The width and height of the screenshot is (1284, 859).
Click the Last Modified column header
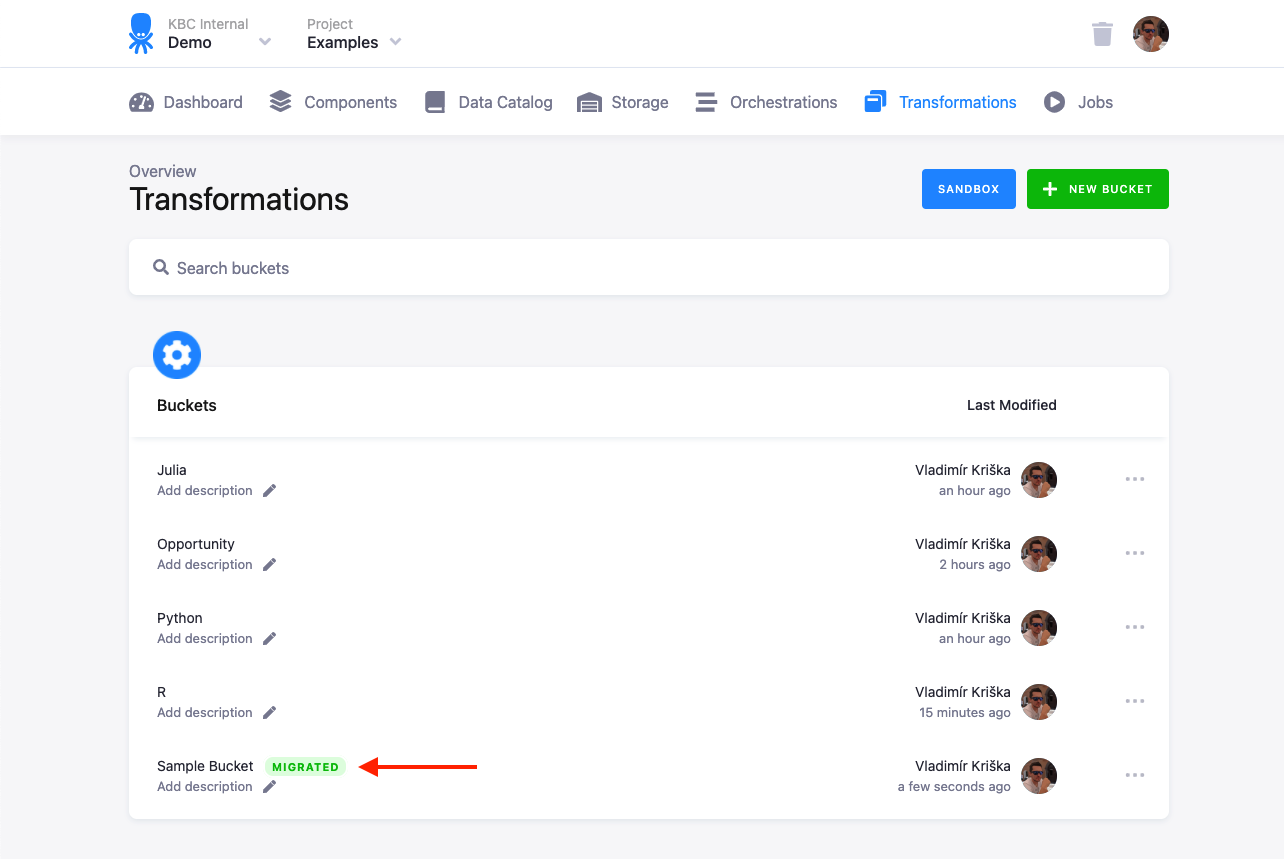point(1011,405)
